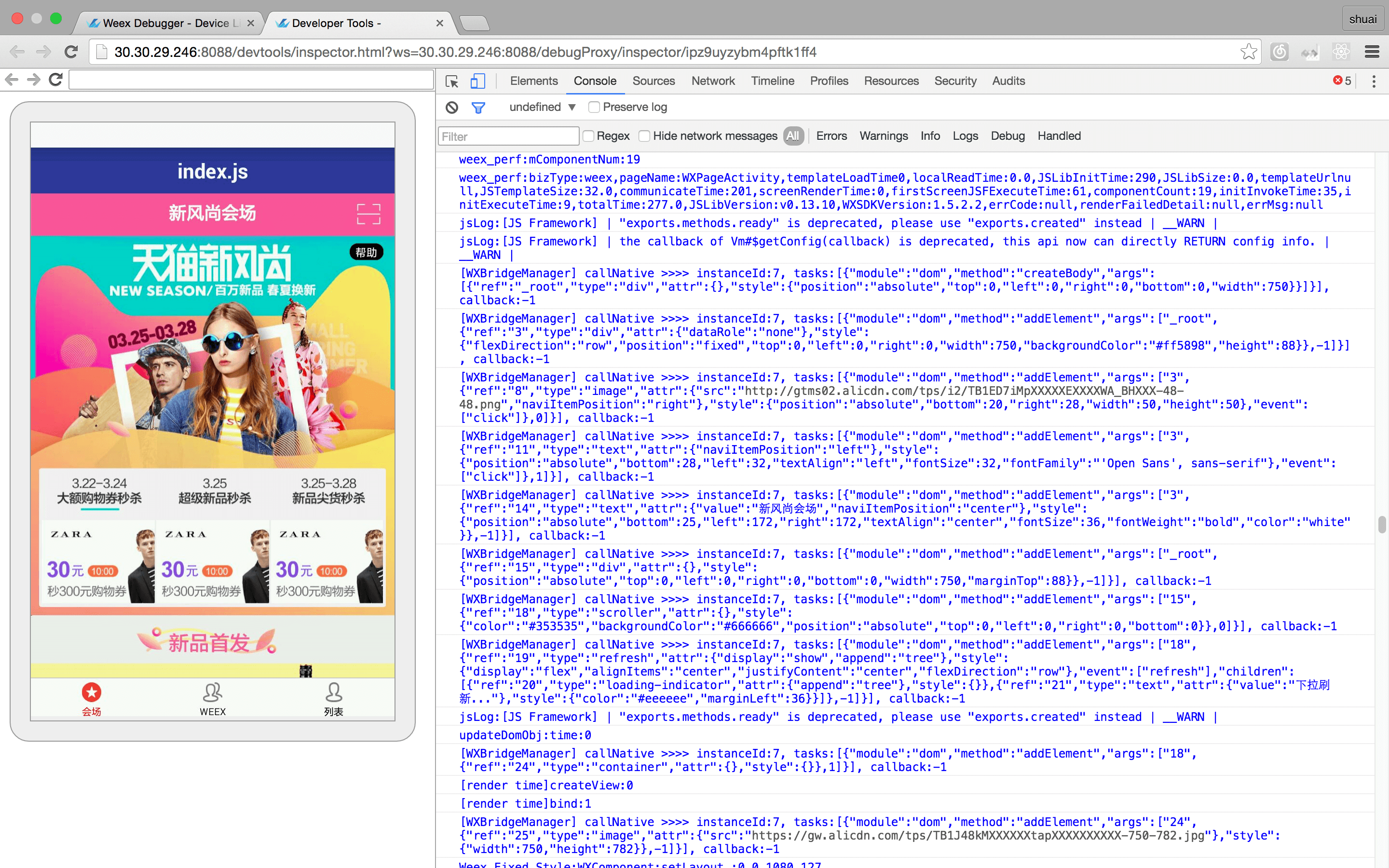The width and height of the screenshot is (1389, 868).
Task: Check Hide network messages
Action: [x=644, y=136]
